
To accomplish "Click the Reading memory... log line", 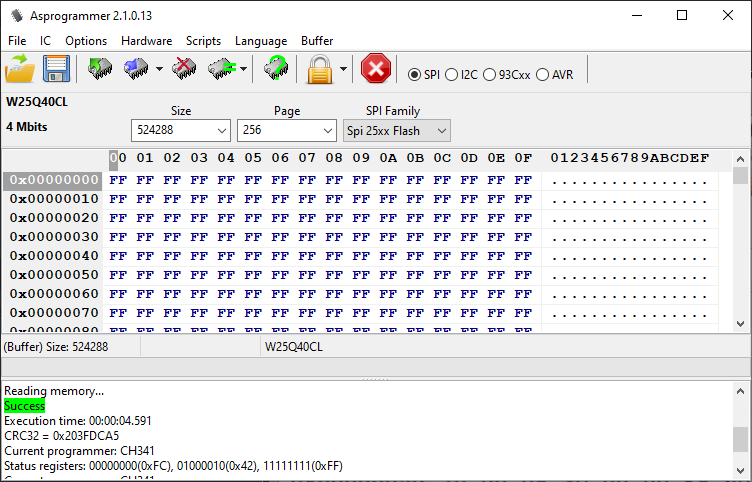I will (x=54, y=391).
